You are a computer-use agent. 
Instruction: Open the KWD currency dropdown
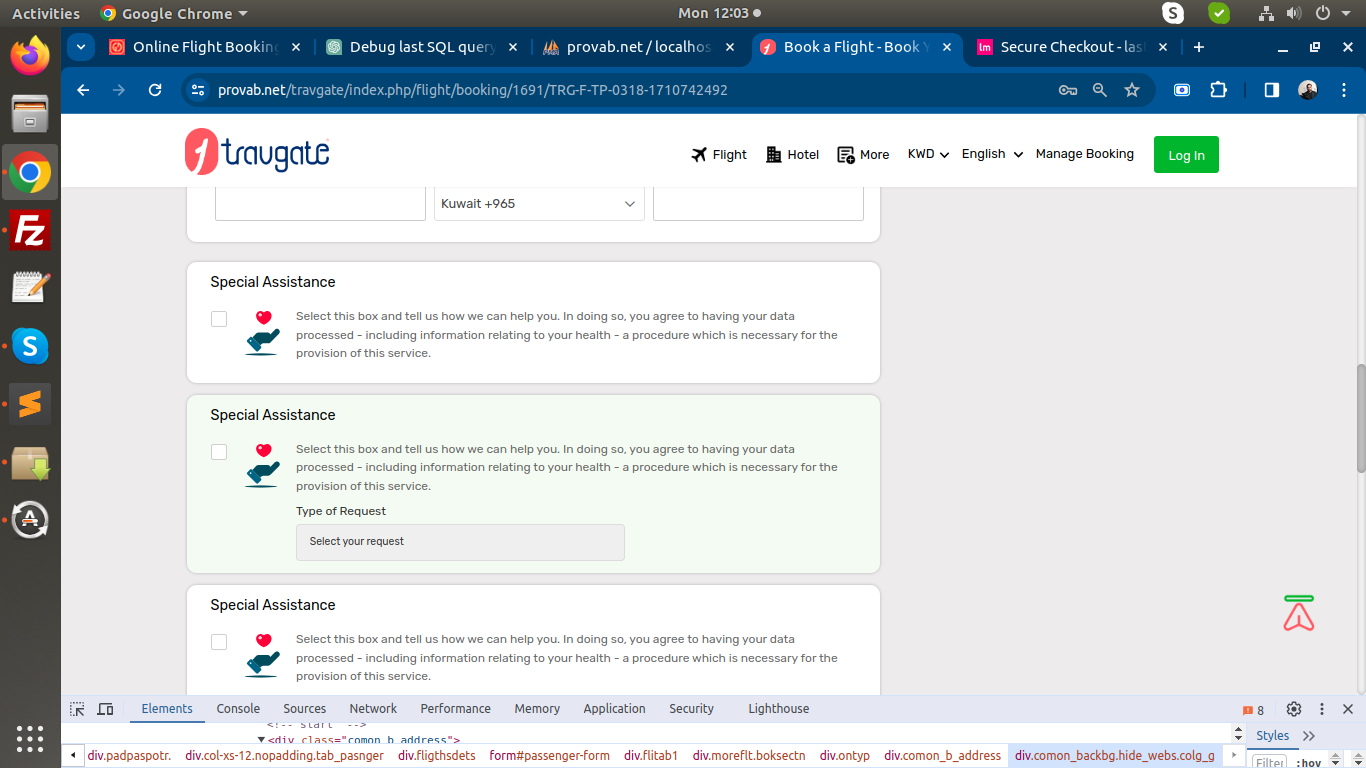pos(928,154)
